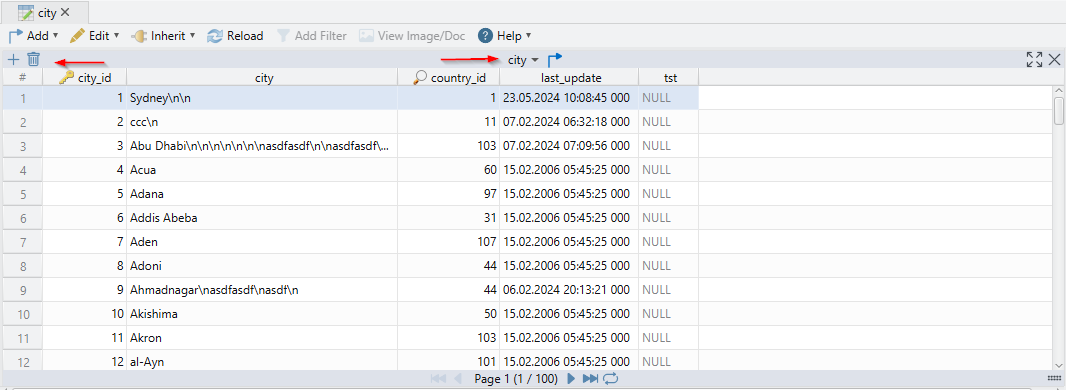Go to the next page arrow
Image resolution: width=1066 pixels, height=390 pixels.
tap(571, 378)
